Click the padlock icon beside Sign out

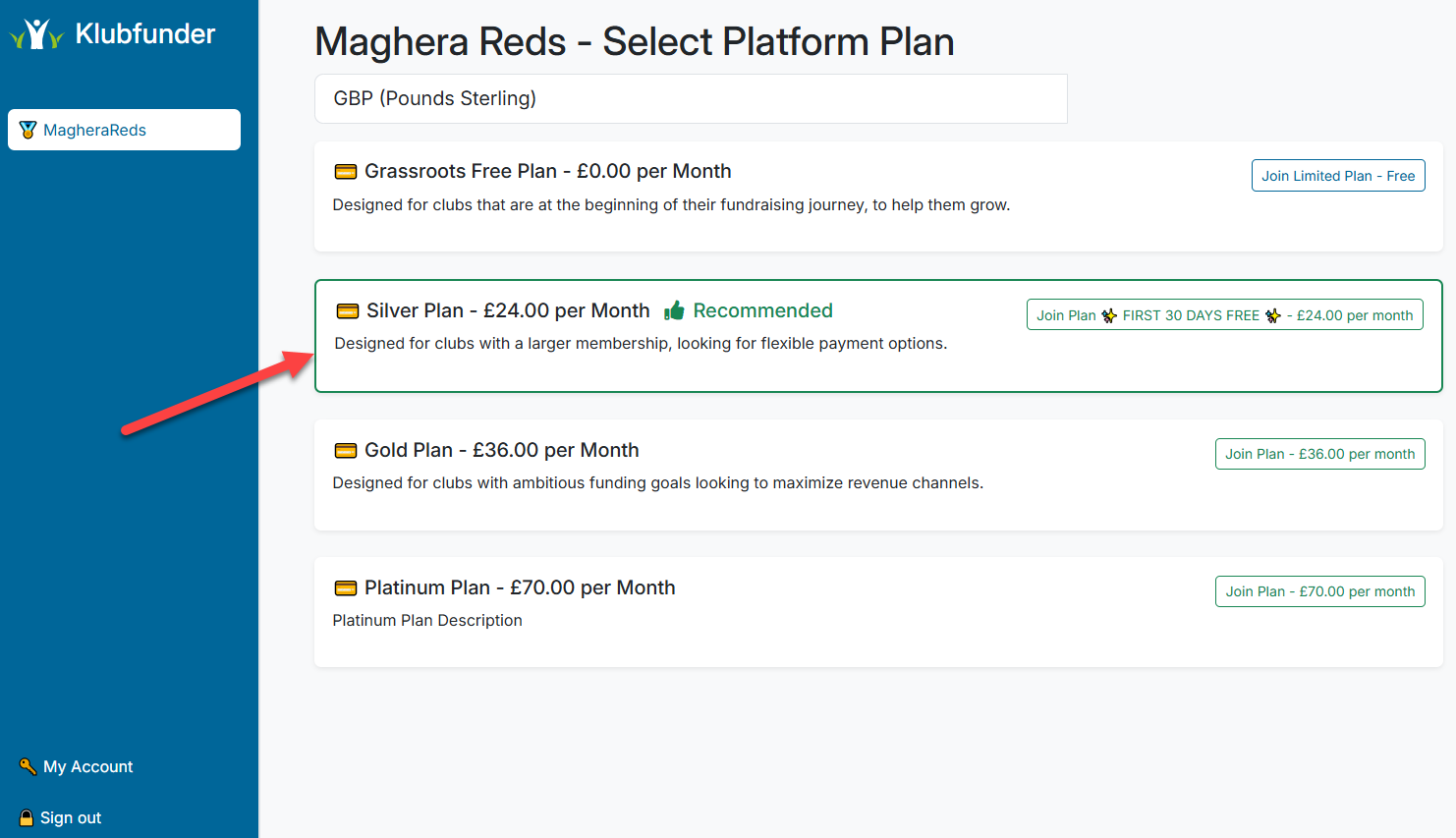coord(28,817)
